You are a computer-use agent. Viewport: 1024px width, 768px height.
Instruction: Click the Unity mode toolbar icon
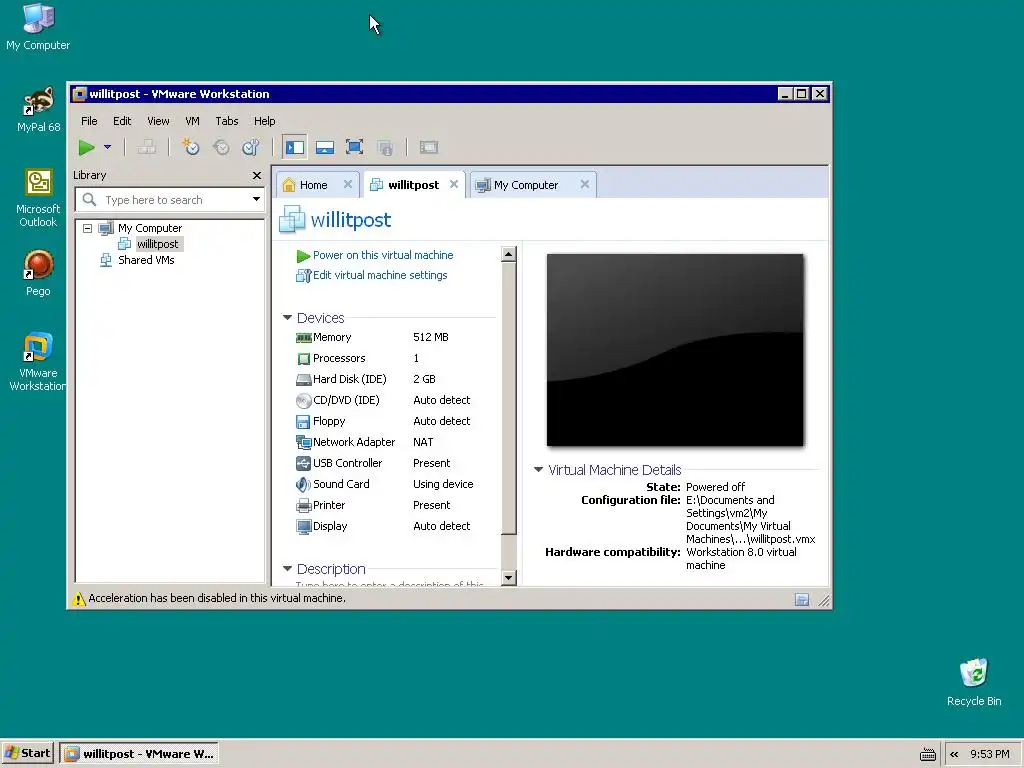385,148
